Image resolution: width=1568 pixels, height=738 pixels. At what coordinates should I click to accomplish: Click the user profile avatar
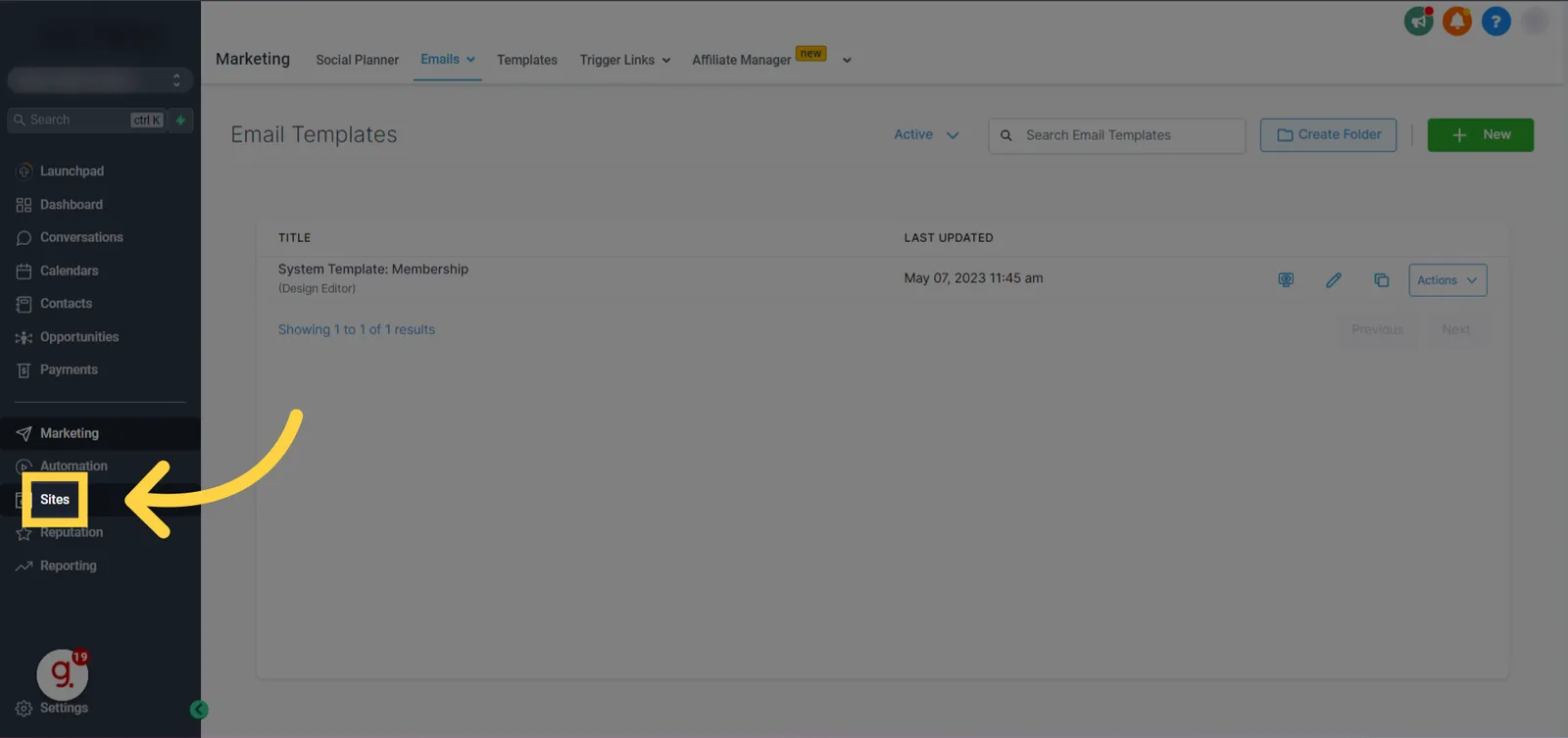[1535, 21]
